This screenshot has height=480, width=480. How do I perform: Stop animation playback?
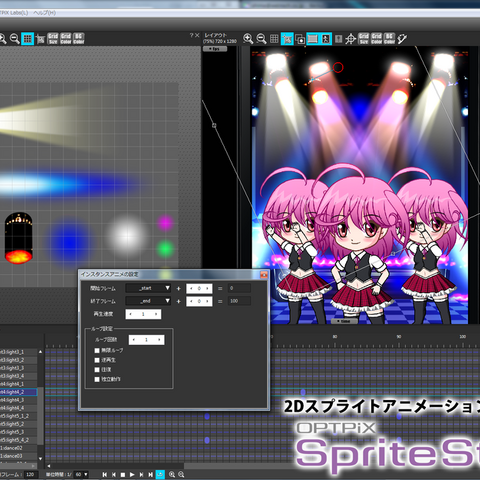click(x=123, y=474)
